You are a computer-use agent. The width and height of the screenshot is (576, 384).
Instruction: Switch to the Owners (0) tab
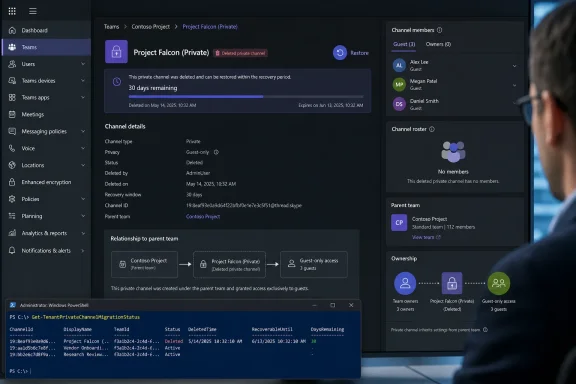tap(438, 44)
